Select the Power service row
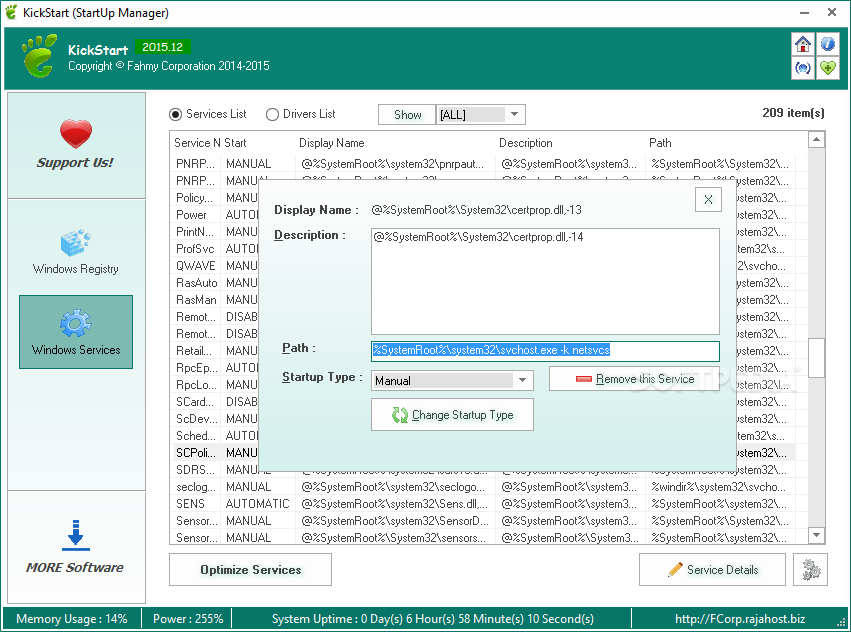The width and height of the screenshot is (851, 632). click(214, 215)
